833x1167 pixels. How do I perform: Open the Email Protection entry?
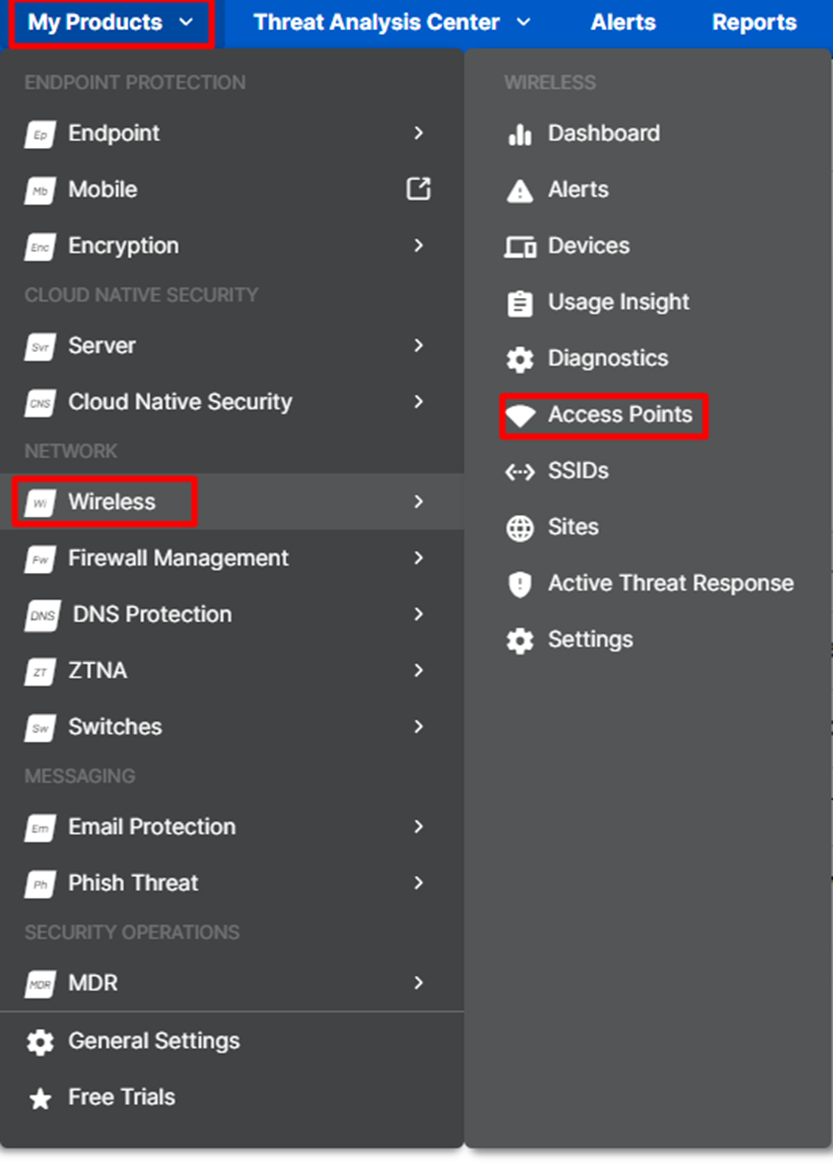point(151,827)
